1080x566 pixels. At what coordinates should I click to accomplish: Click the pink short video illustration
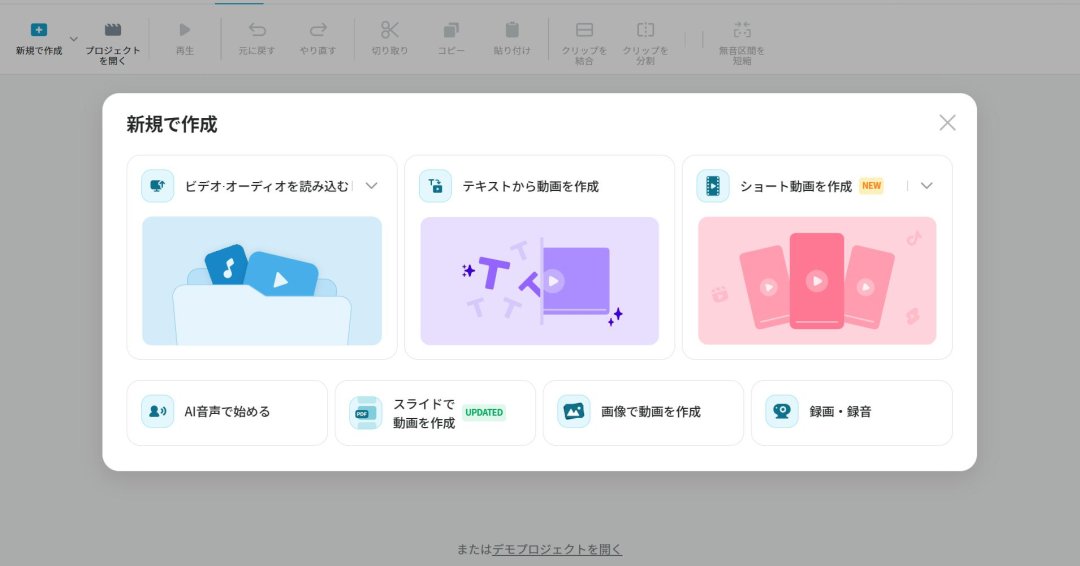[x=816, y=281]
